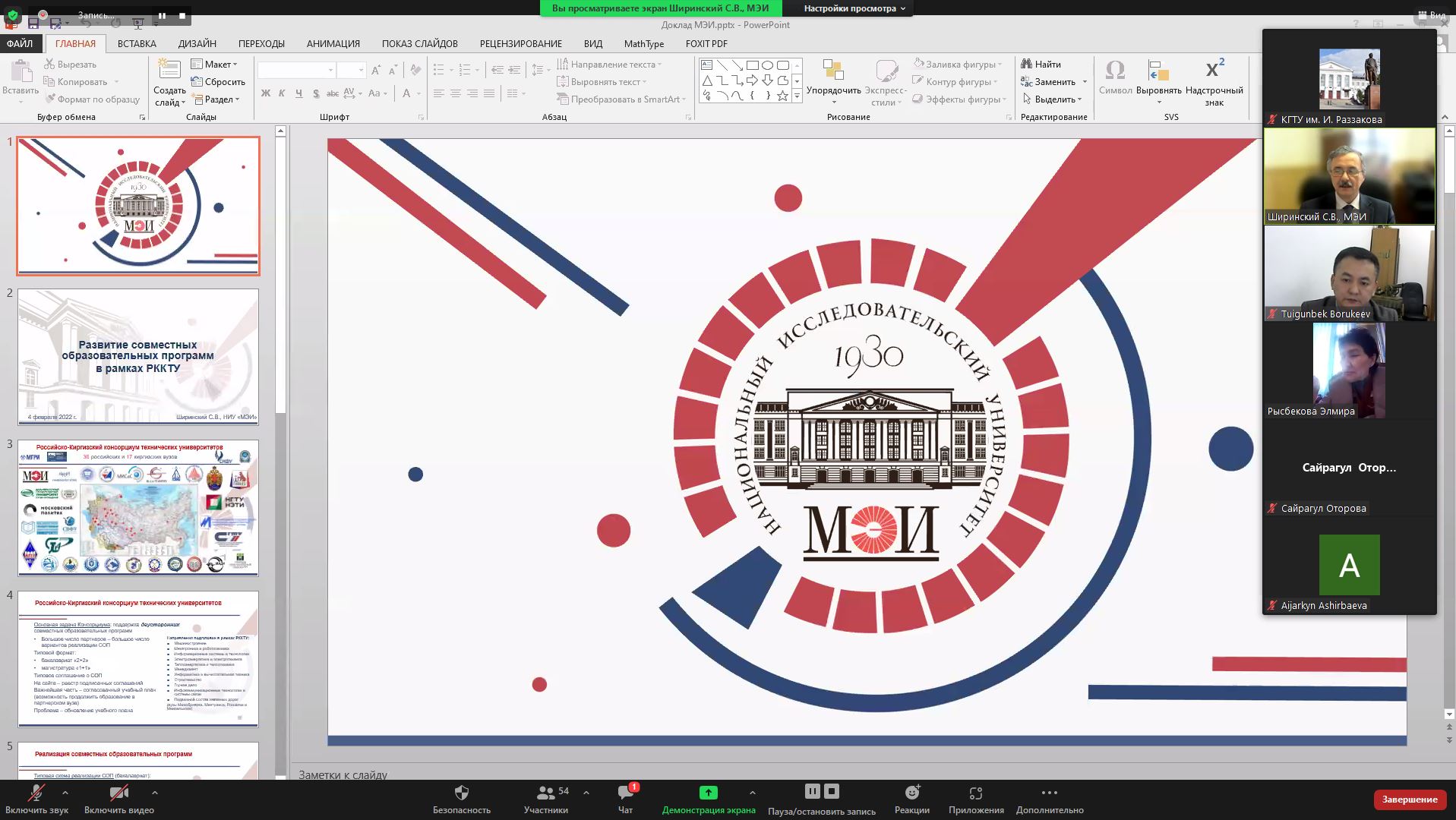The image size is (1456, 820).
Task: Click the Create Slide (Создать слайд) icon
Action: click(x=169, y=70)
